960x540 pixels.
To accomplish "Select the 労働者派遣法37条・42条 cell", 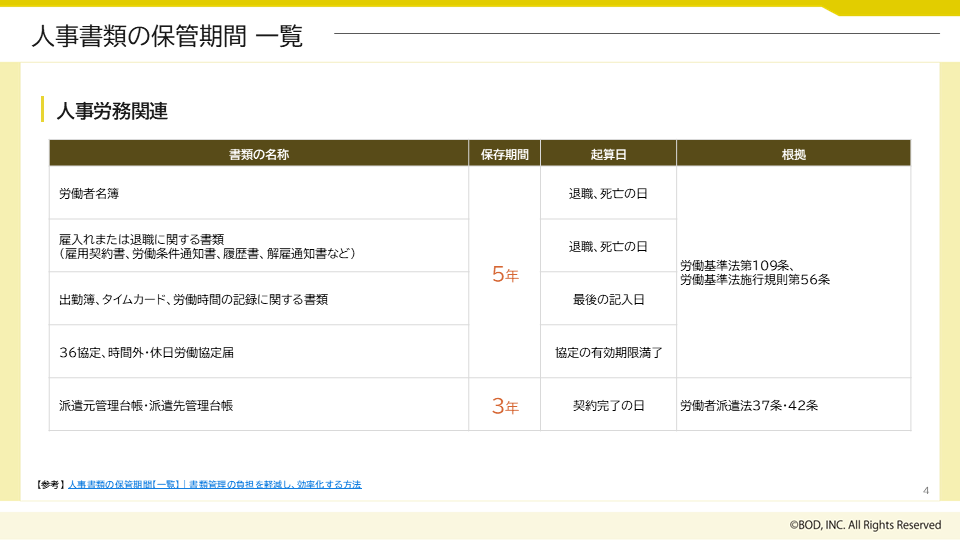I will pyautogui.click(x=750, y=405).
